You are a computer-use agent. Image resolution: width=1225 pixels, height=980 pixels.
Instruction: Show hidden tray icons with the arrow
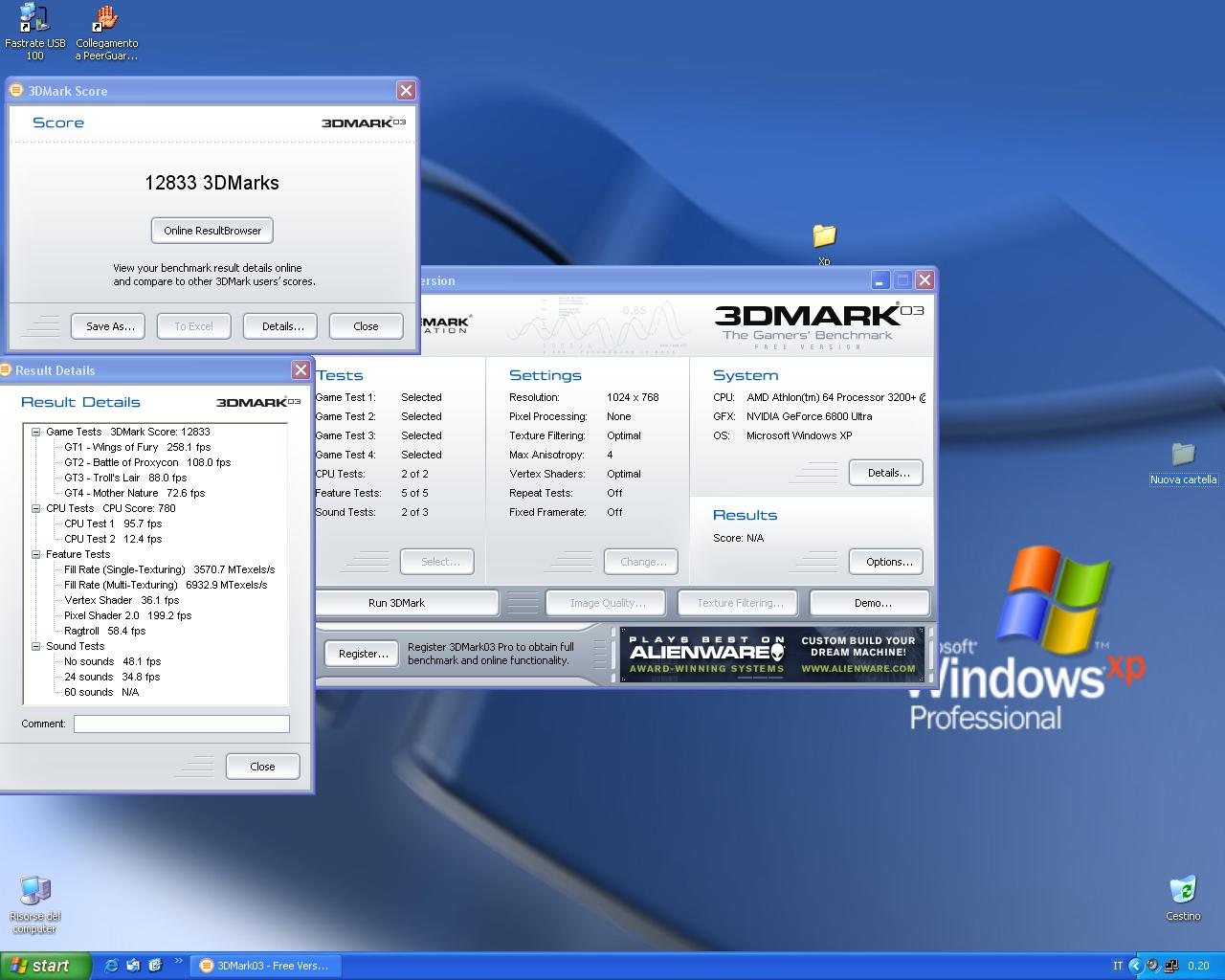click(x=1135, y=966)
